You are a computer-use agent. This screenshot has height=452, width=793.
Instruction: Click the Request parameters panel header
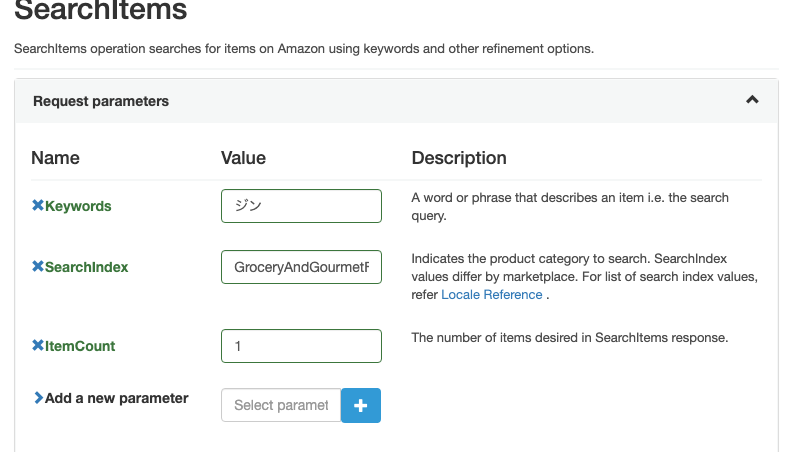[x=101, y=101]
